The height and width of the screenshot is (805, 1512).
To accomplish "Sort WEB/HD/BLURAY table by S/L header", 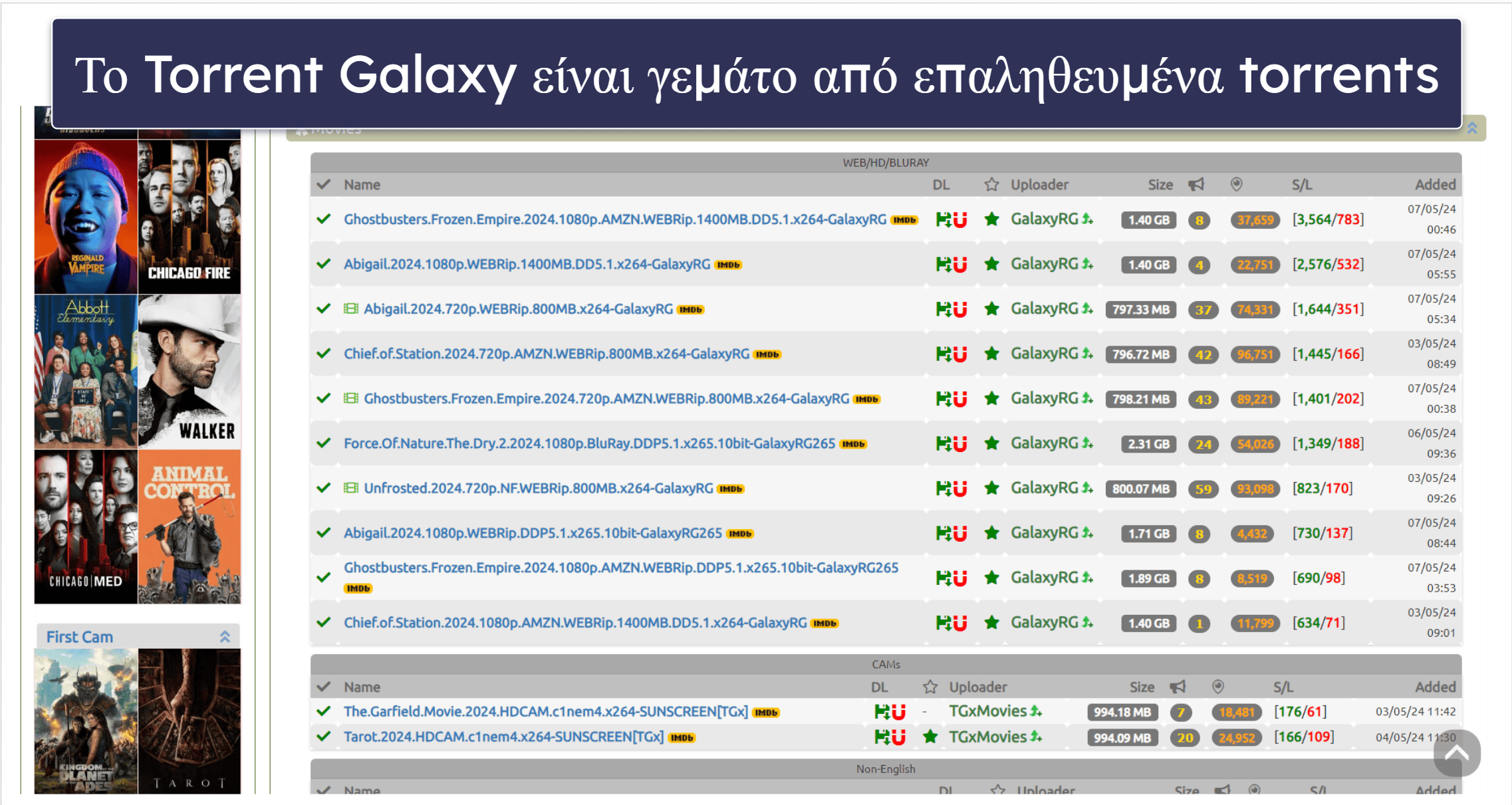I will (1302, 185).
